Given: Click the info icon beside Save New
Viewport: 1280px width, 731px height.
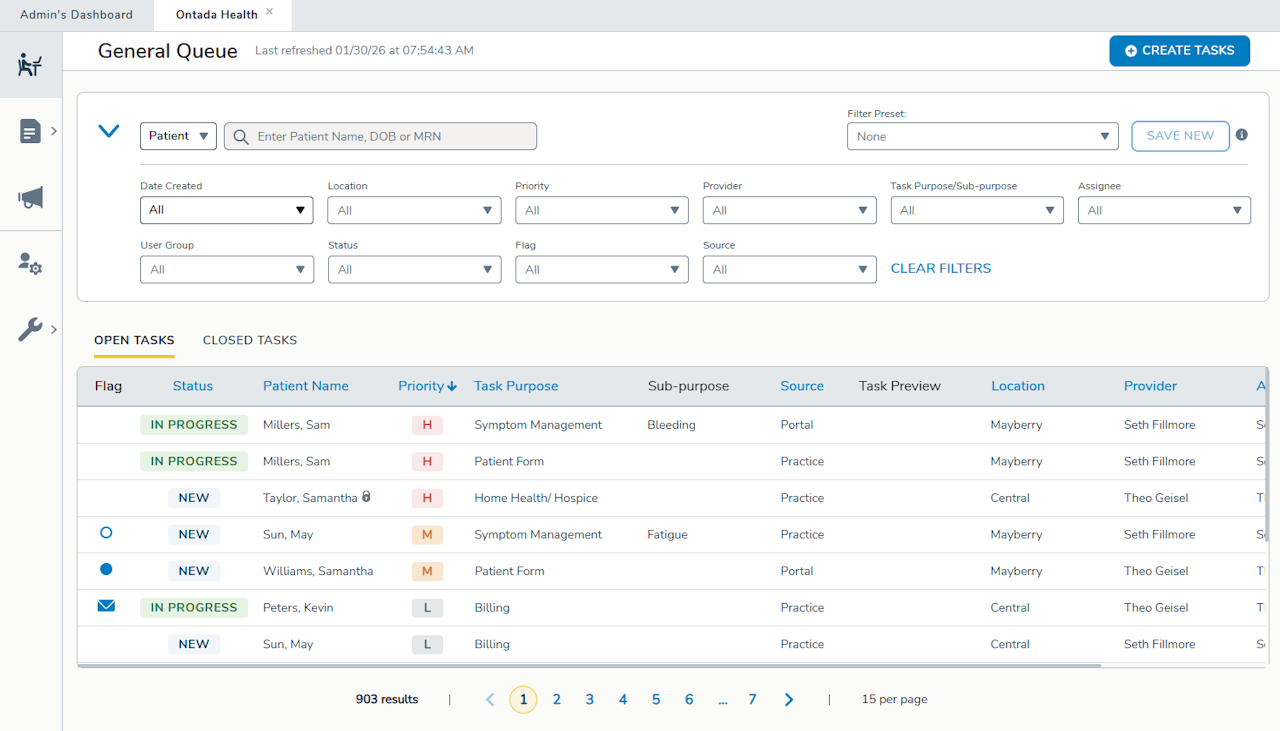Looking at the screenshot, I should [x=1241, y=135].
